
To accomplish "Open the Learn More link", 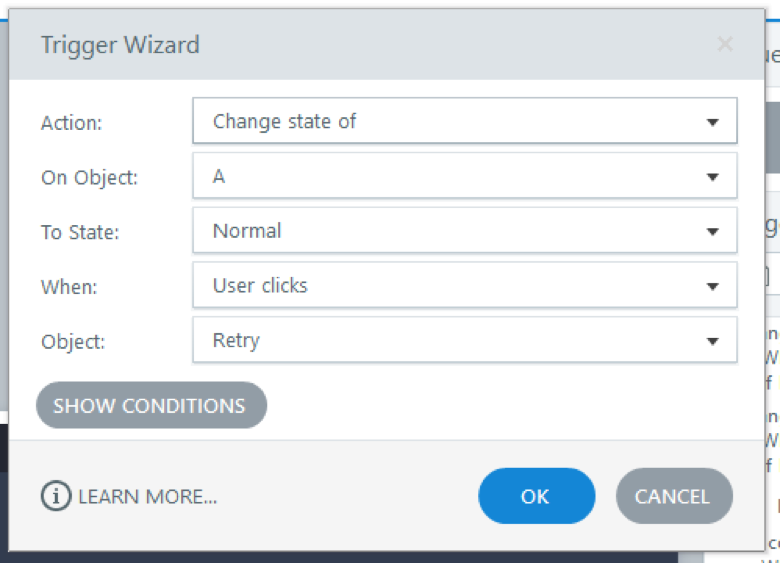I will point(147,496).
